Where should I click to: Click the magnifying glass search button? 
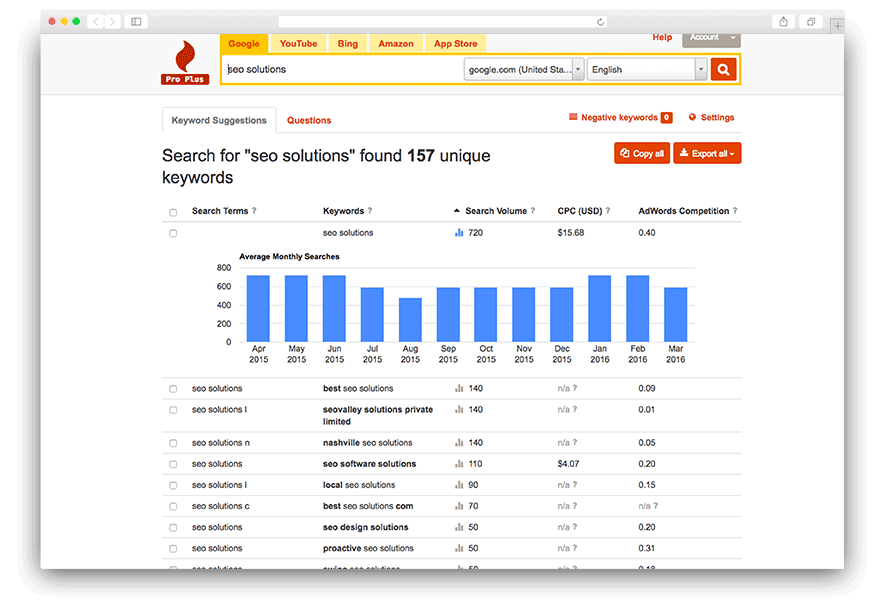click(723, 70)
